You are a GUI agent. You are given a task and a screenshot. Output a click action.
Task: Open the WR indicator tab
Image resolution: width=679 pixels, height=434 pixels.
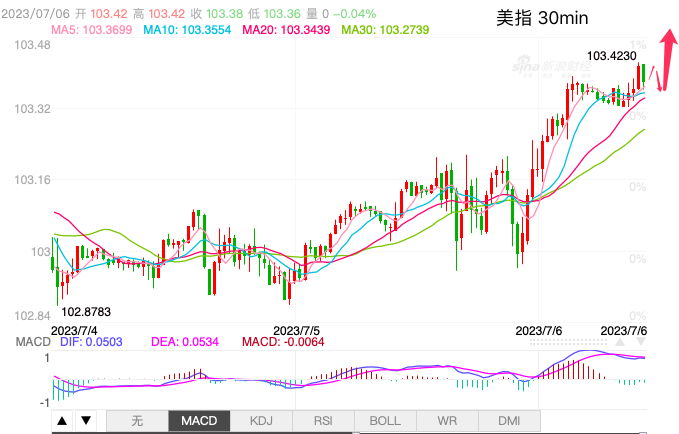click(447, 421)
